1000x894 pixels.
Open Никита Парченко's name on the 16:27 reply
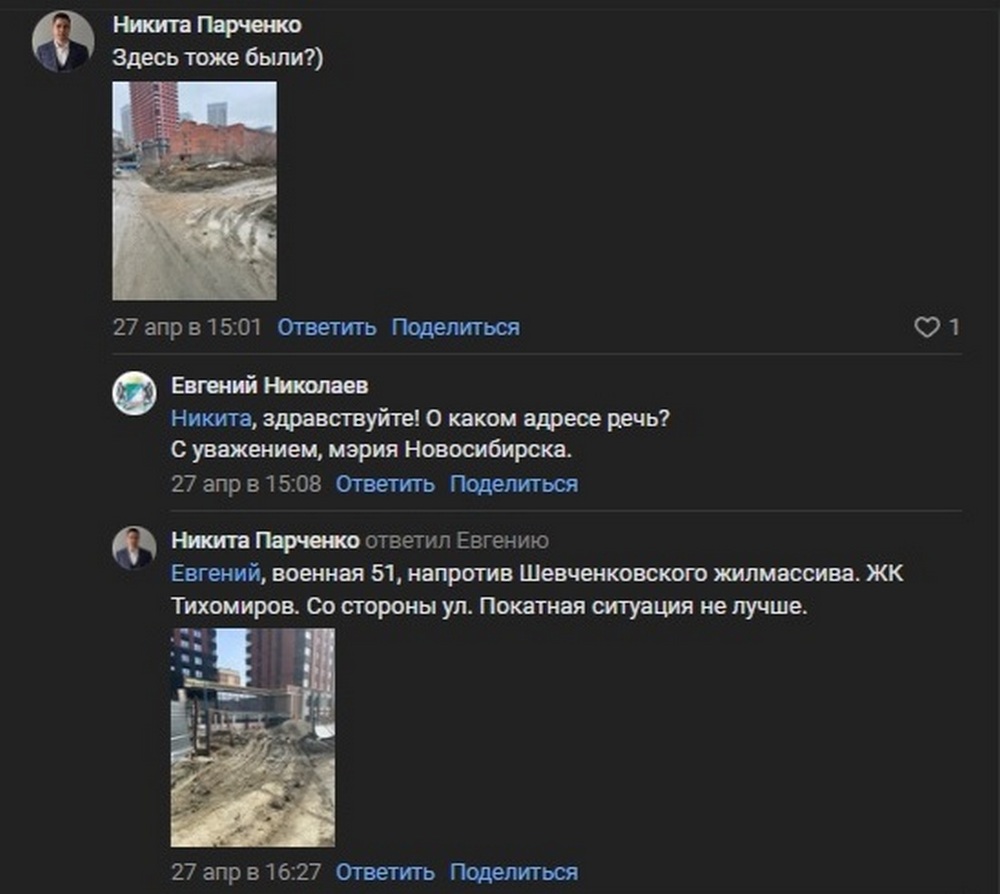(x=265, y=540)
